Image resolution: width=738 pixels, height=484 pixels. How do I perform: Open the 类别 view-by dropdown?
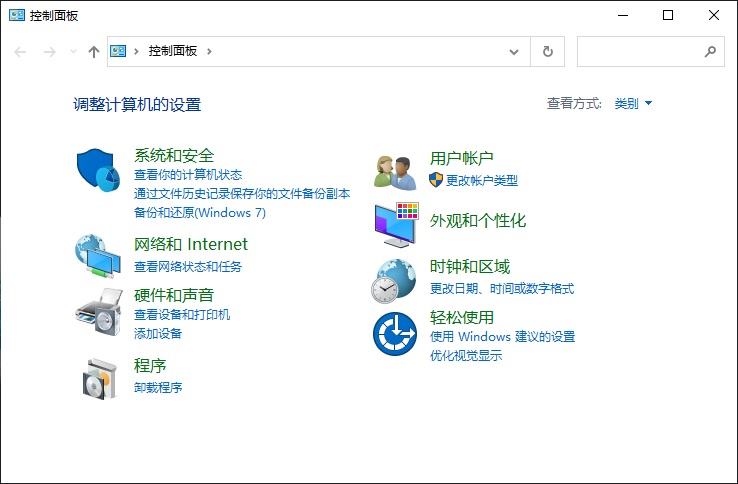(x=633, y=103)
